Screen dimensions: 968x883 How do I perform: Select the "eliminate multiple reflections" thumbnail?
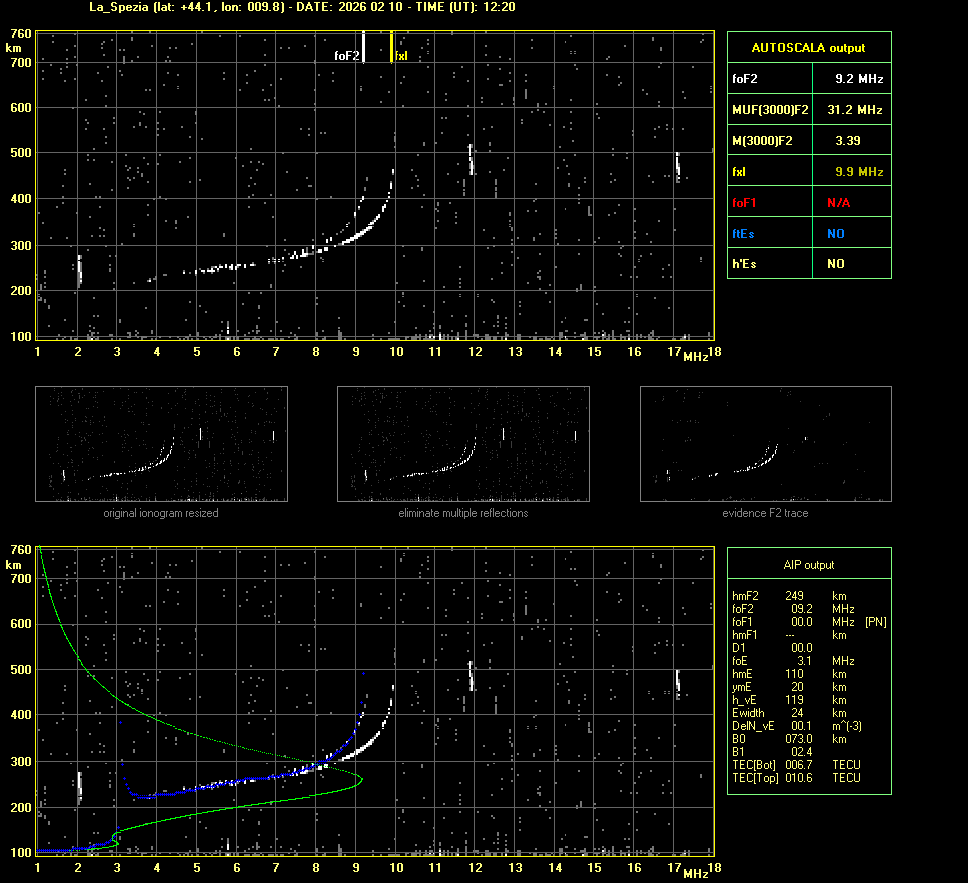[x=463, y=444]
